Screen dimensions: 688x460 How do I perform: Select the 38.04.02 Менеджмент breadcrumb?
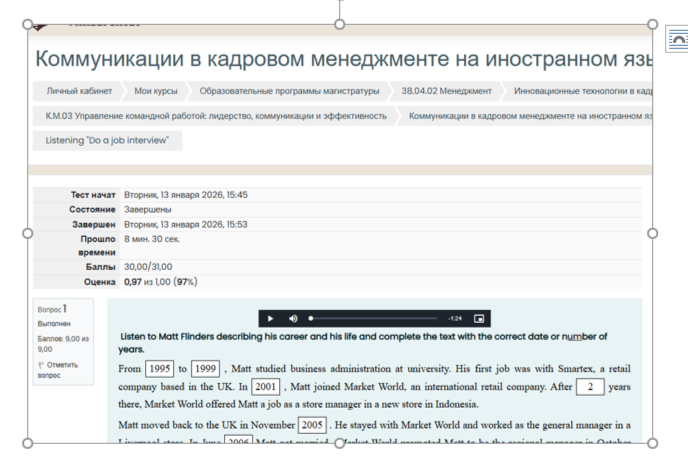447,91
